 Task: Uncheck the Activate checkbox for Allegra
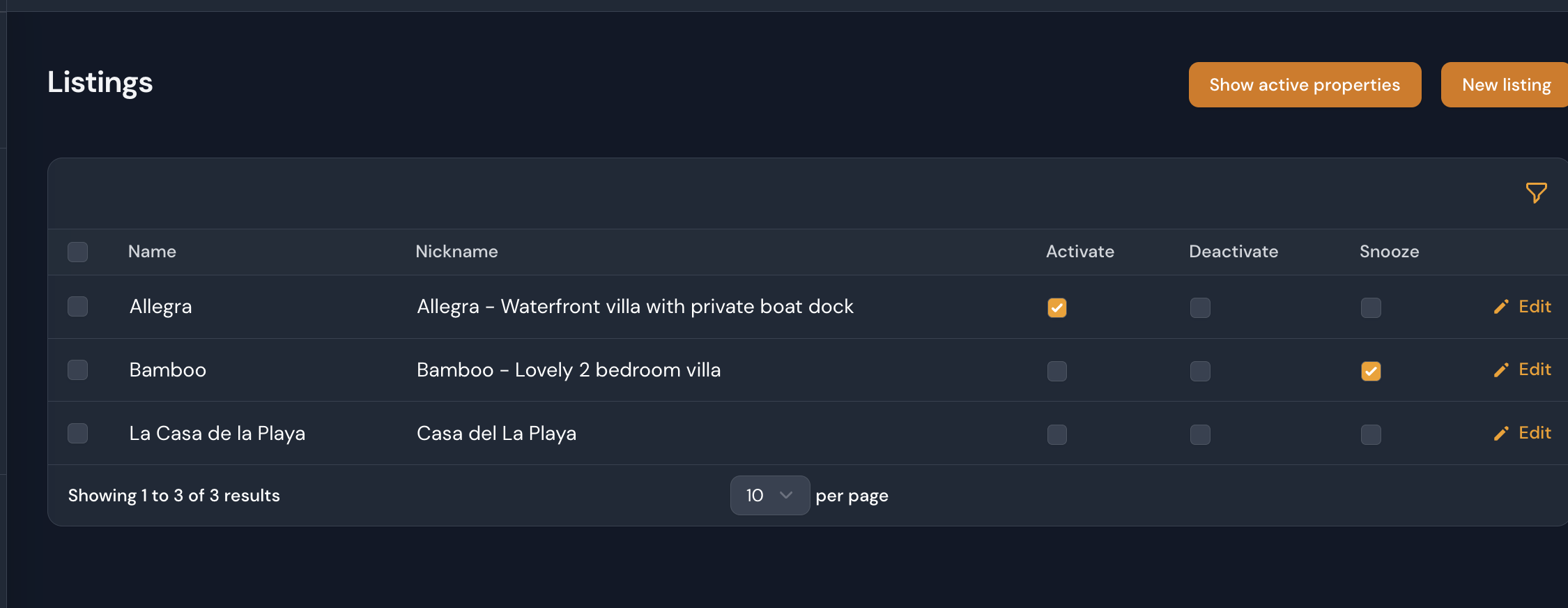coord(1056,307)
